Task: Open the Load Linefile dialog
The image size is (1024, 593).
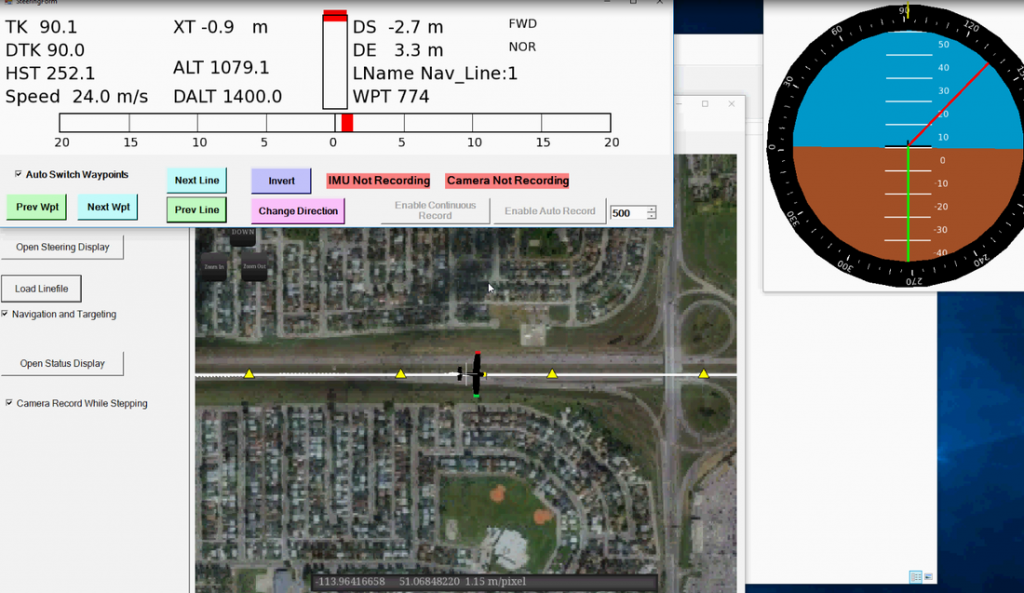Action: coord(41,289)
